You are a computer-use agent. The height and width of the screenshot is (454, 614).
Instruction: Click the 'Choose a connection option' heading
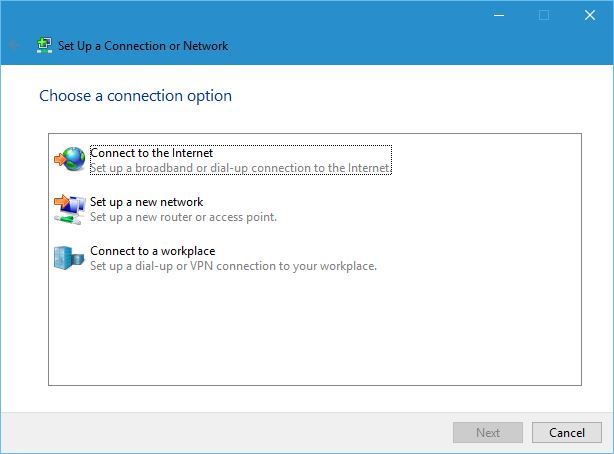coord(135,96)
